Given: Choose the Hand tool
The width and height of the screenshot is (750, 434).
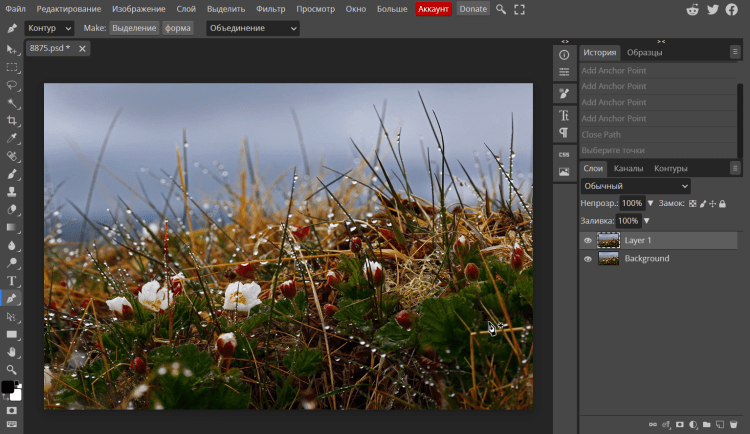Looking at the screenshot, I should point(12,352).
